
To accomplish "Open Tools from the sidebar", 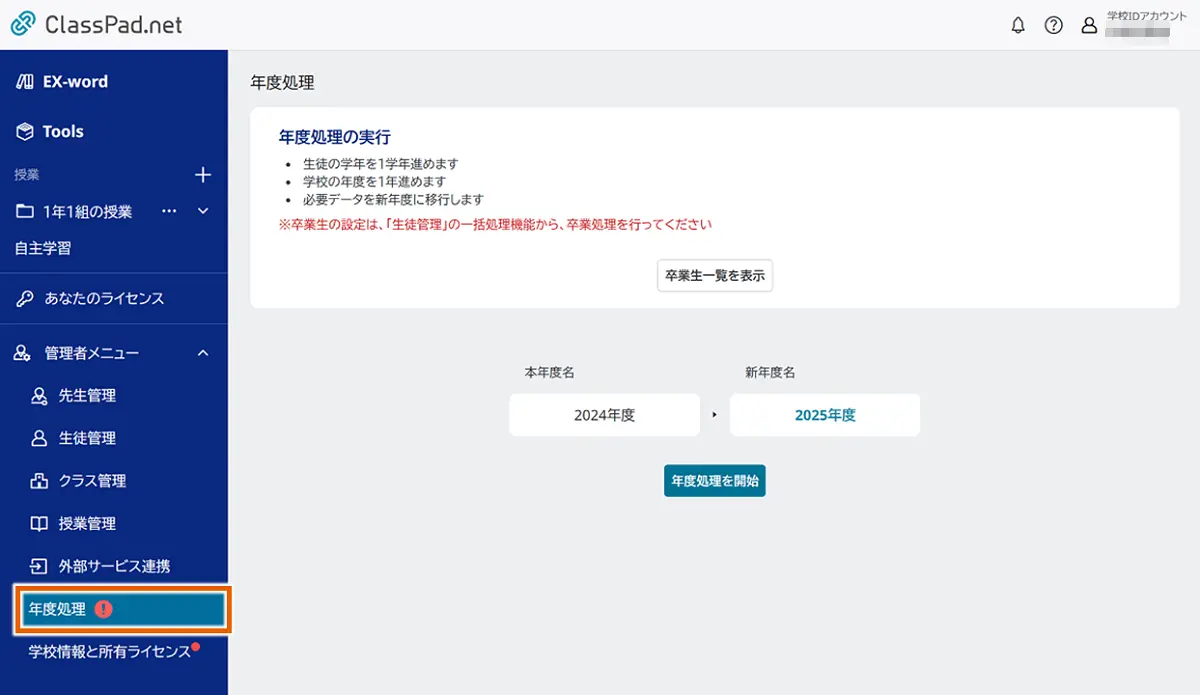I will [62, 132].
